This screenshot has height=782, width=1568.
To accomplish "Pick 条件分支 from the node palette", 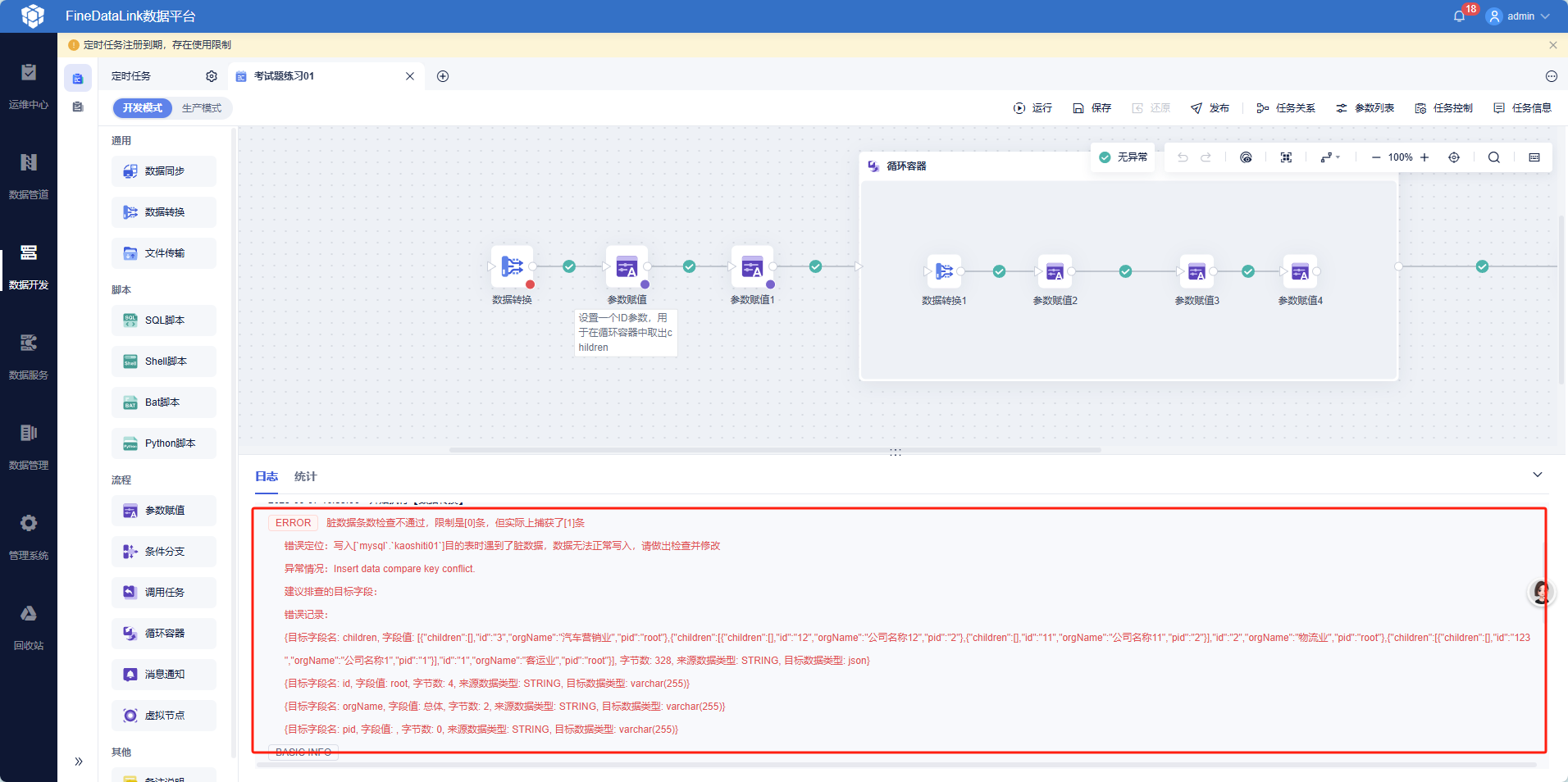I will (x=164, y=552).
